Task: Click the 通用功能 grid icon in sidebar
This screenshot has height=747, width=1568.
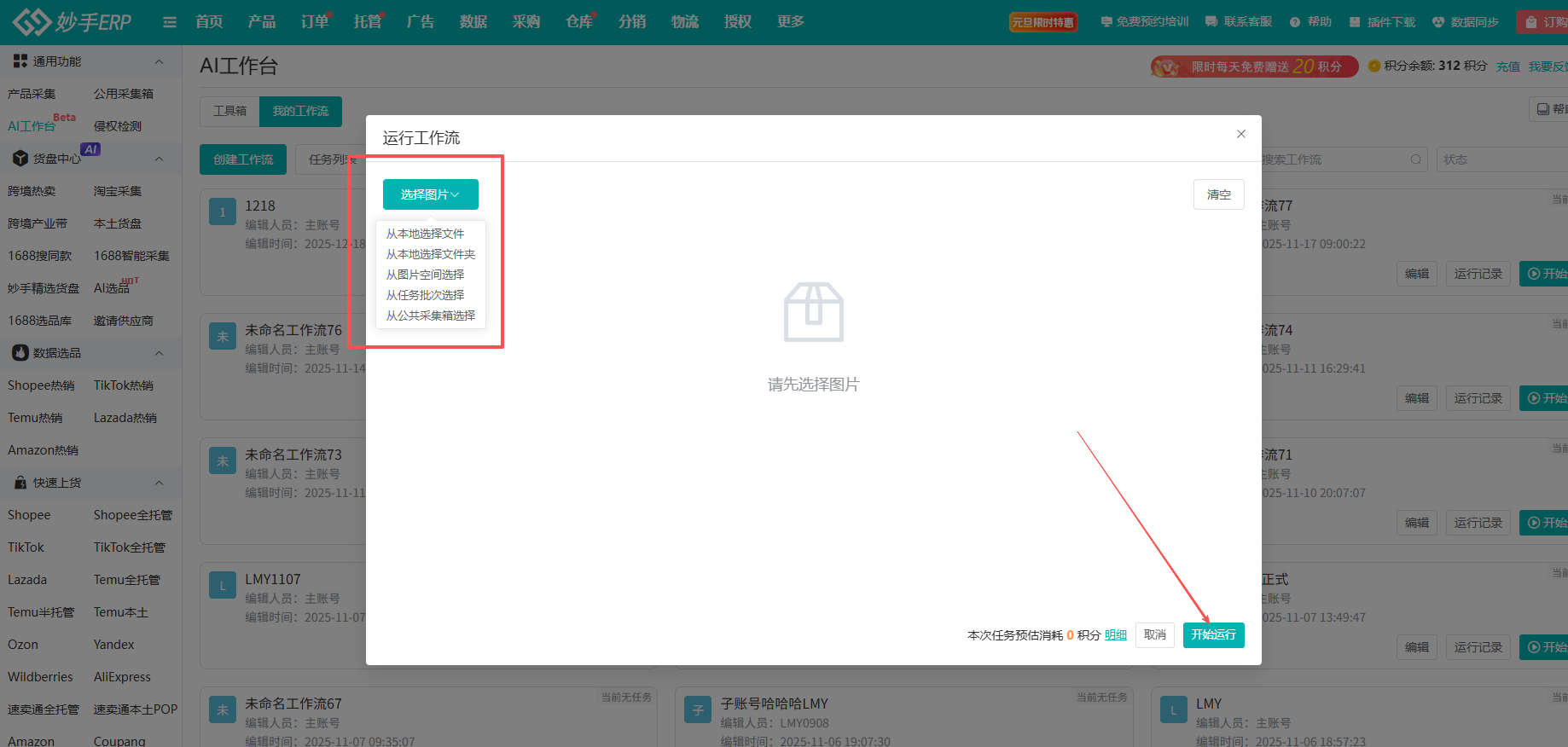Action: pyautogui.click(x=20, y=61)
